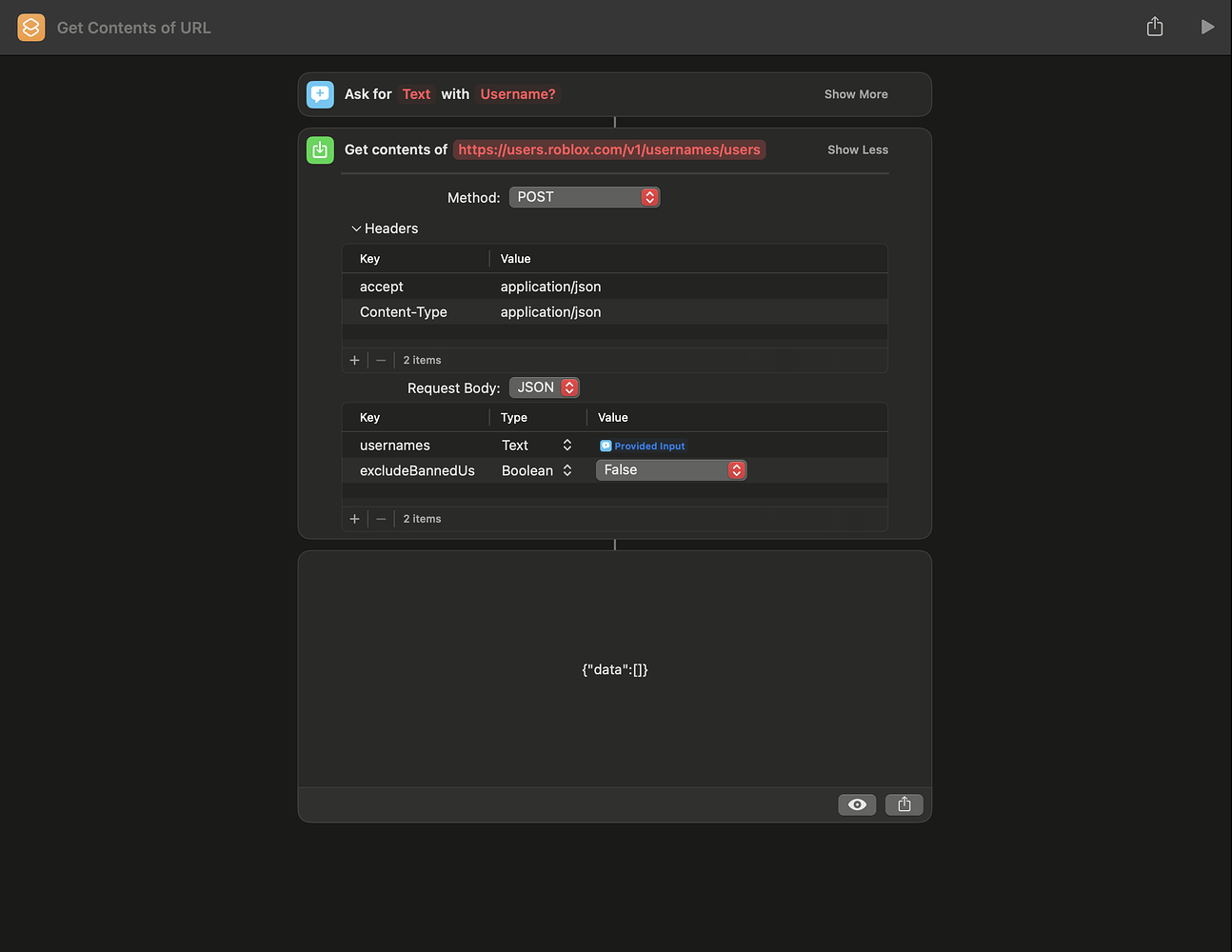Remove a request body item with the minus icon

pyautogui.click(x=381, y=519)
